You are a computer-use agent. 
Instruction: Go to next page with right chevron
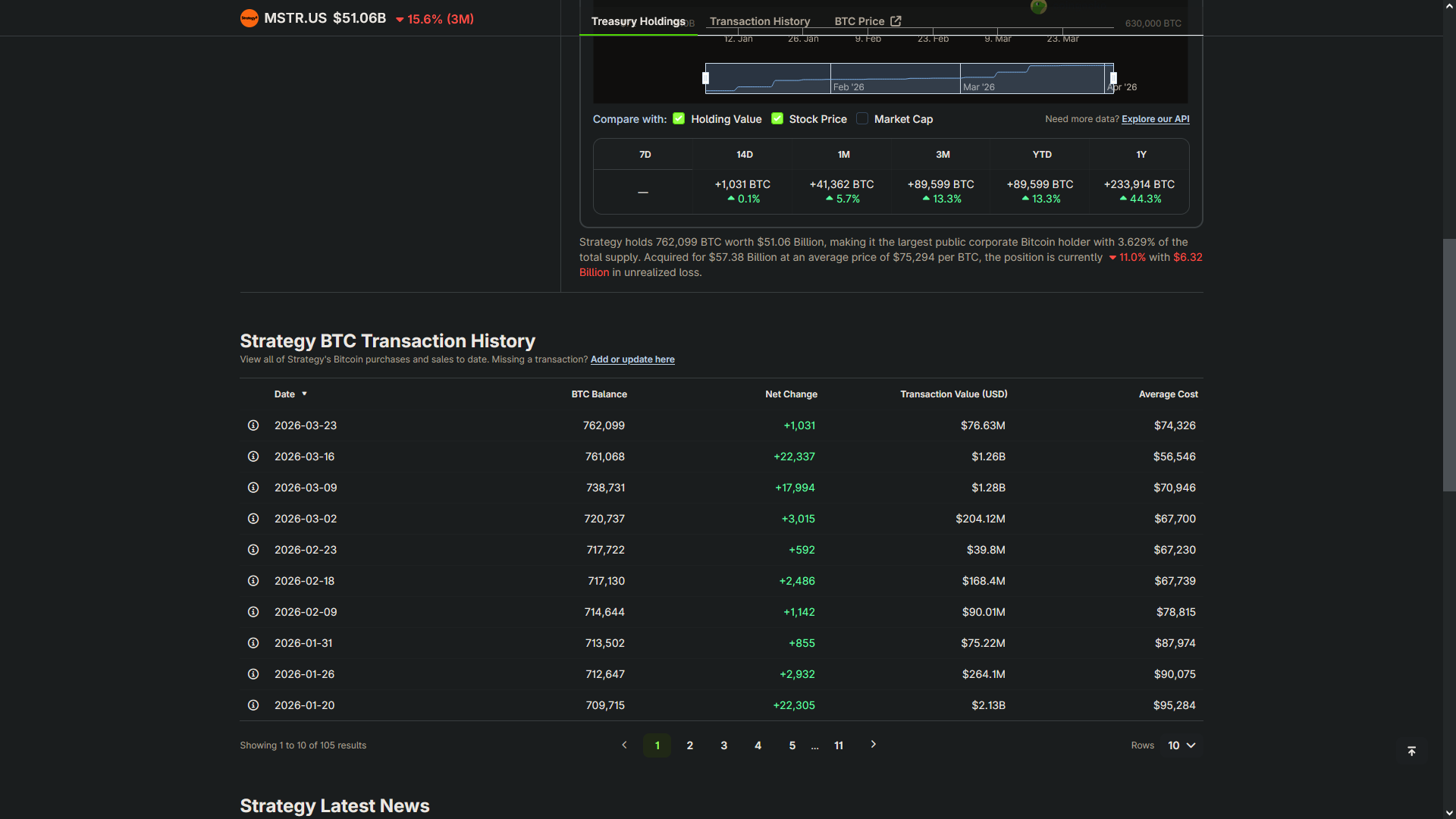click(873, 745)
